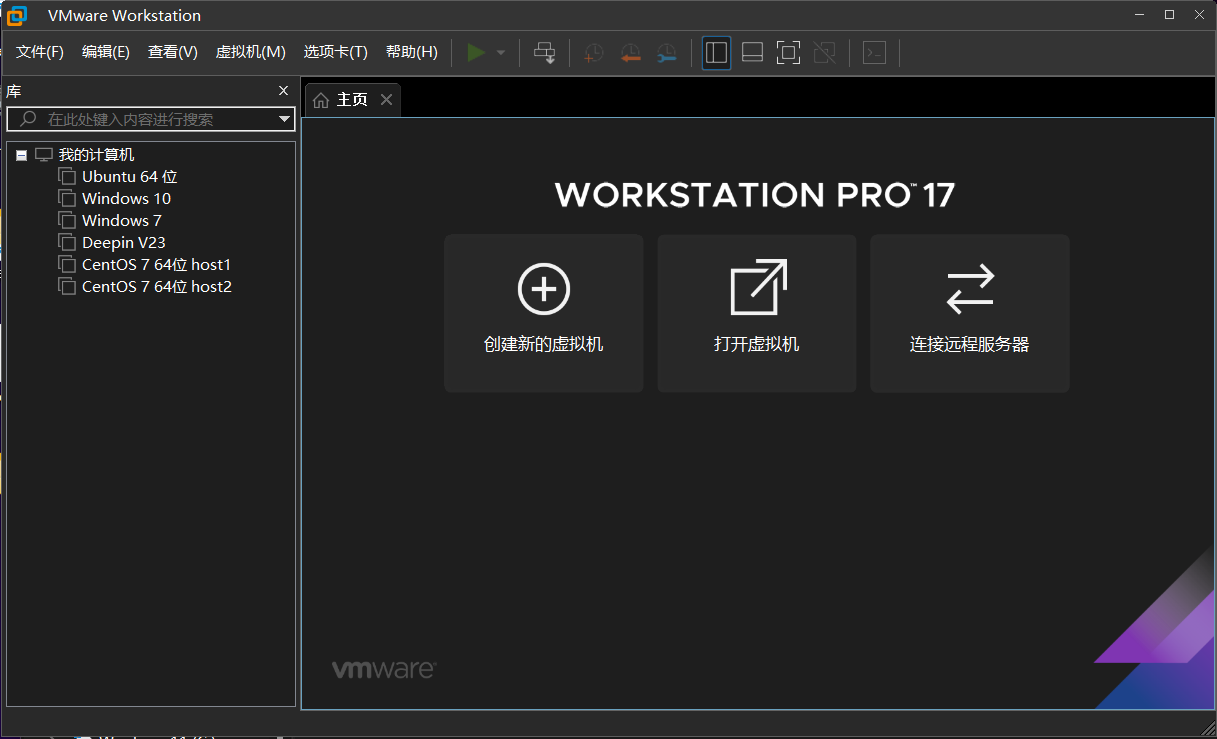Click the green power on play button
Screen dimensions: 1217x739
coord(476,52)
